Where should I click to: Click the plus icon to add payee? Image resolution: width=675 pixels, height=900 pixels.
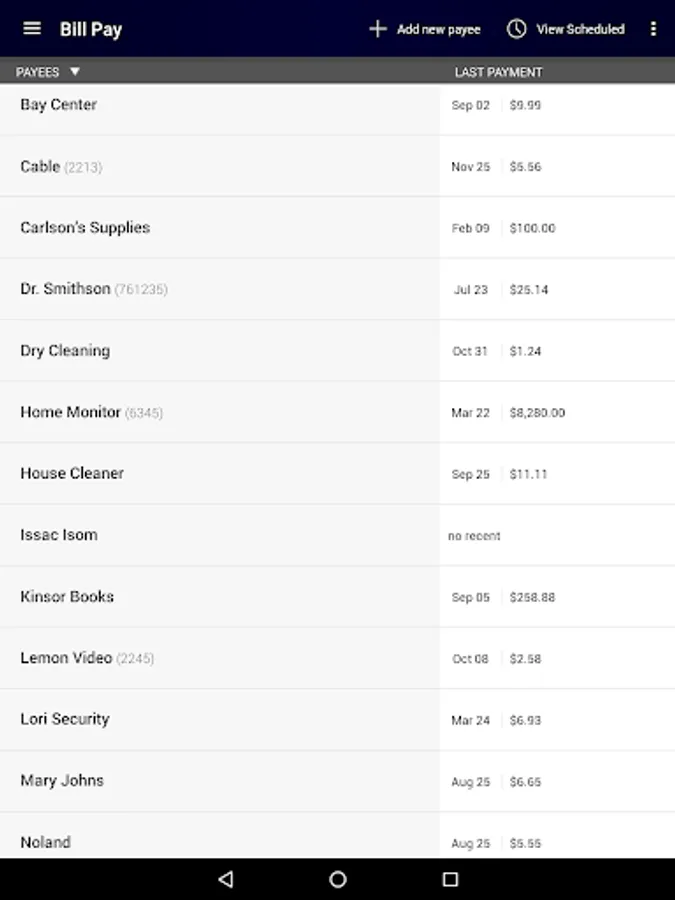pos(378,29)
